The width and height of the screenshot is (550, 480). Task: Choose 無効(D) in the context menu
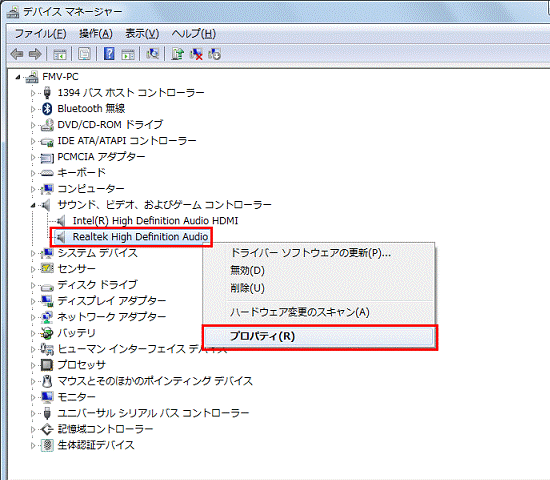point(319,271)
